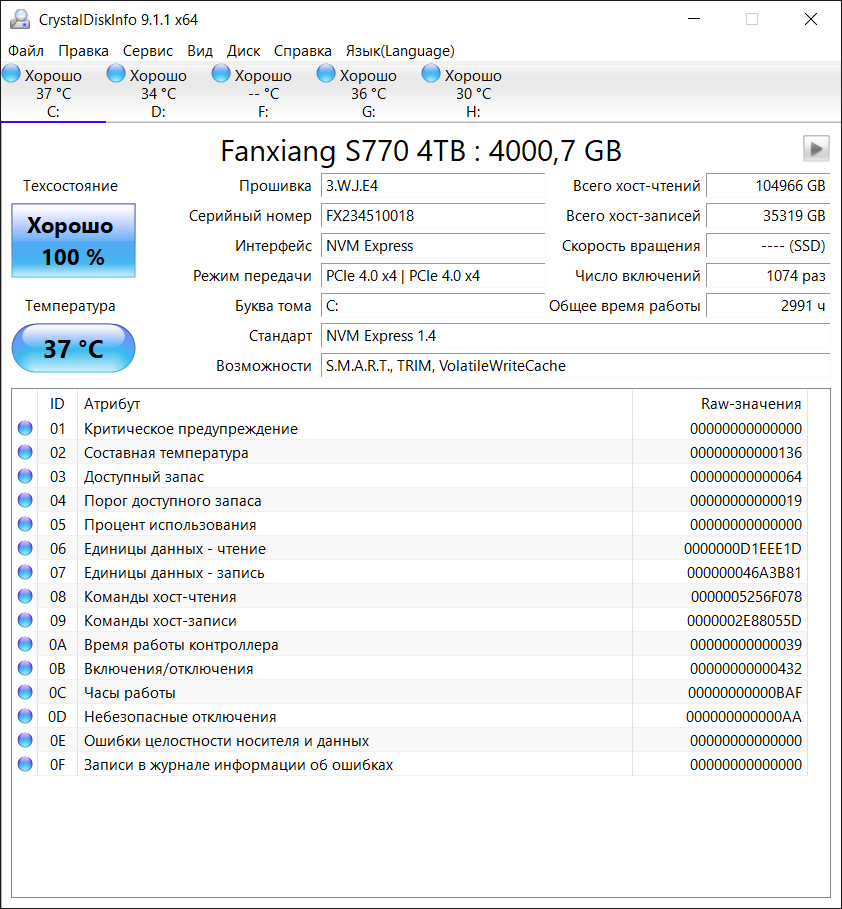This screenshot has height=909, width=842.
Task: Click raw value 000000000000AA
Action: (x=744, y=717)
